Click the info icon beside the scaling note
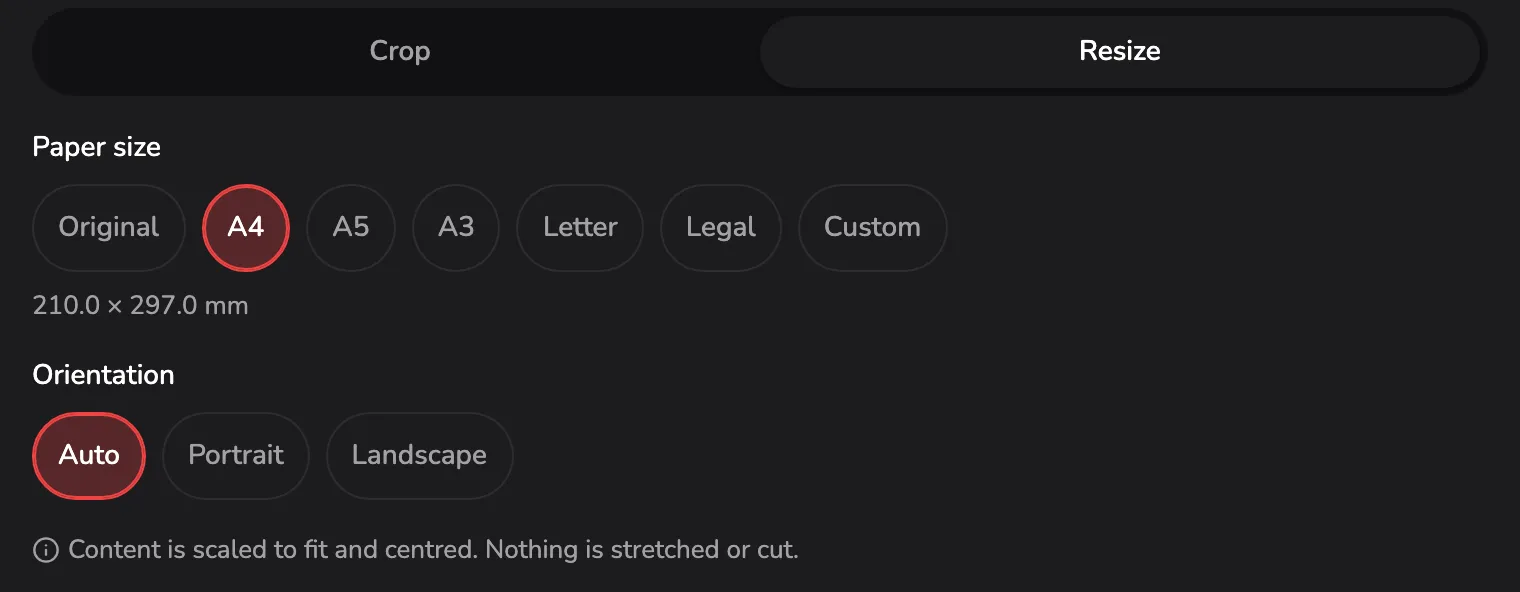 tap(46, 550)
